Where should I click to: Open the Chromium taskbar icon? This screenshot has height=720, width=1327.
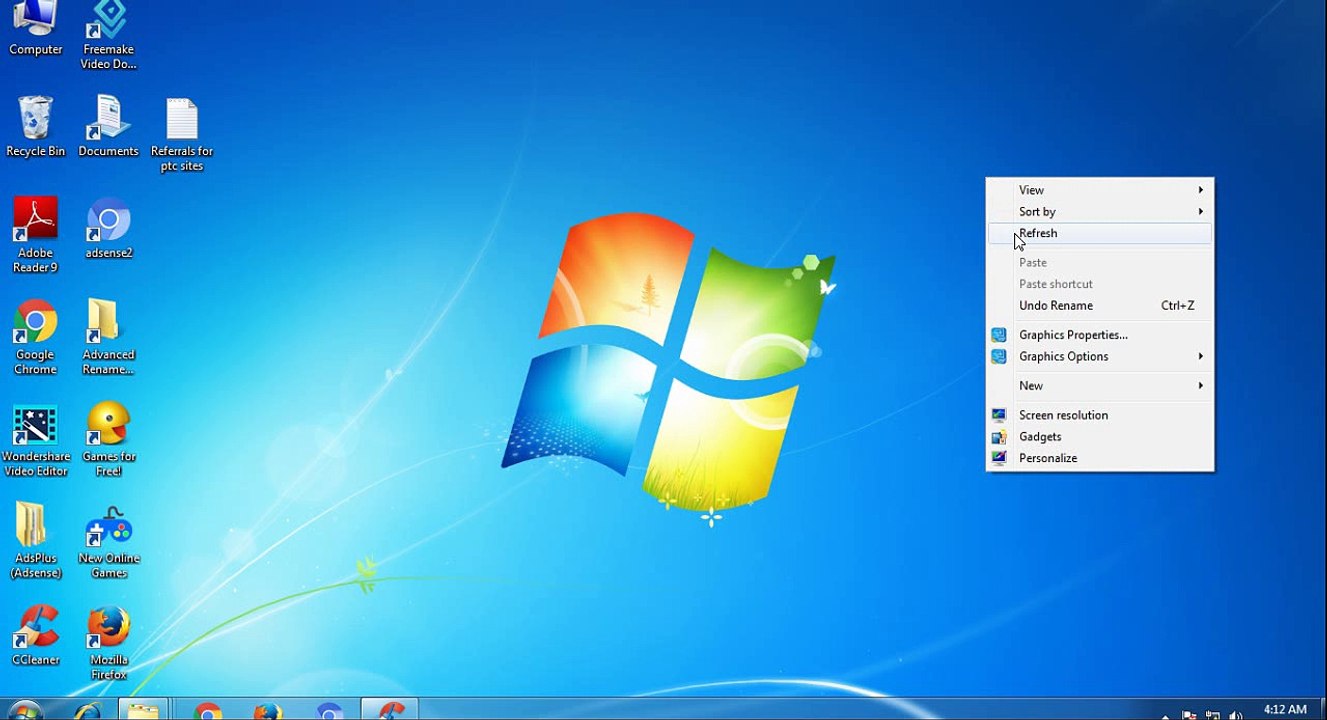pyautogui.click(x=329, y=710)
